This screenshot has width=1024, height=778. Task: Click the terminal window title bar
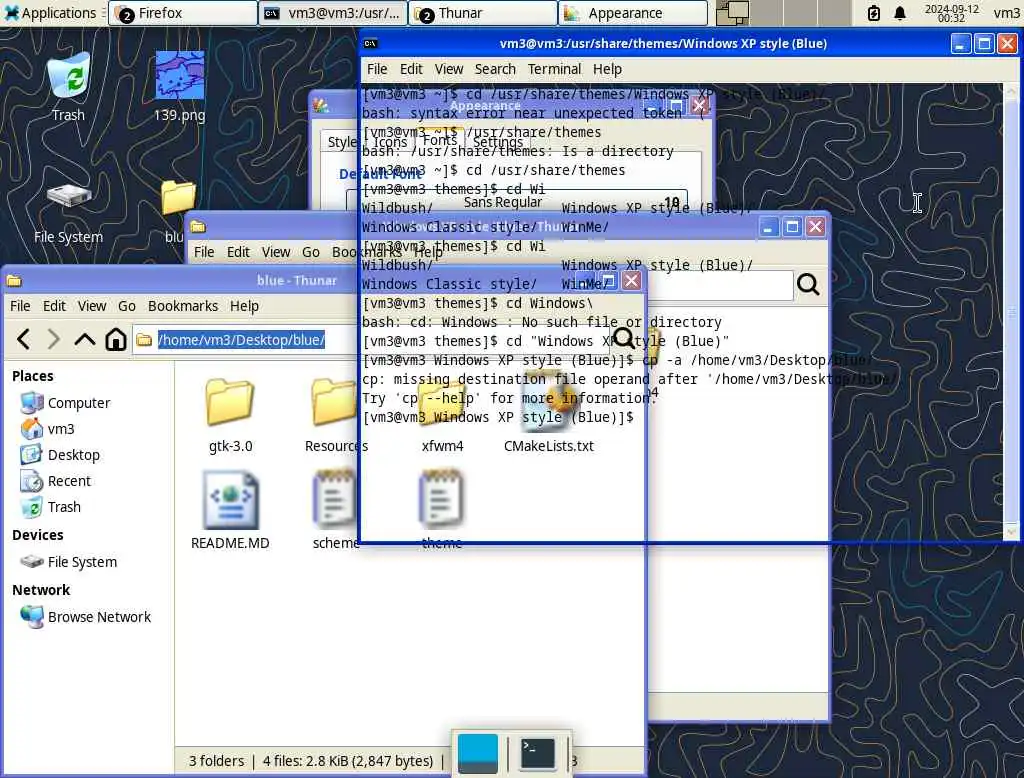pyautogui.click(x=662, y=44)
